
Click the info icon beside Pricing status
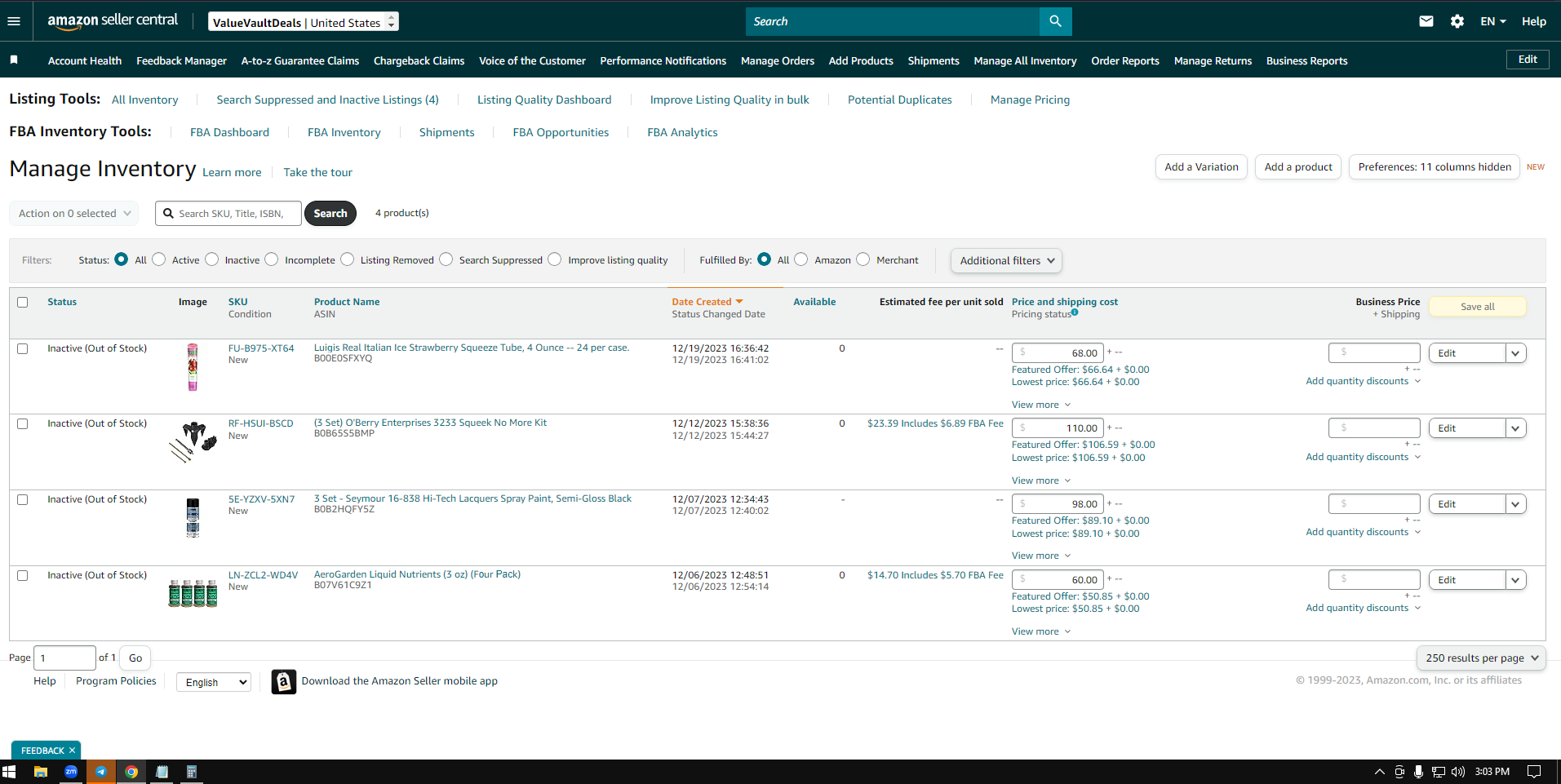(1075, 312)
